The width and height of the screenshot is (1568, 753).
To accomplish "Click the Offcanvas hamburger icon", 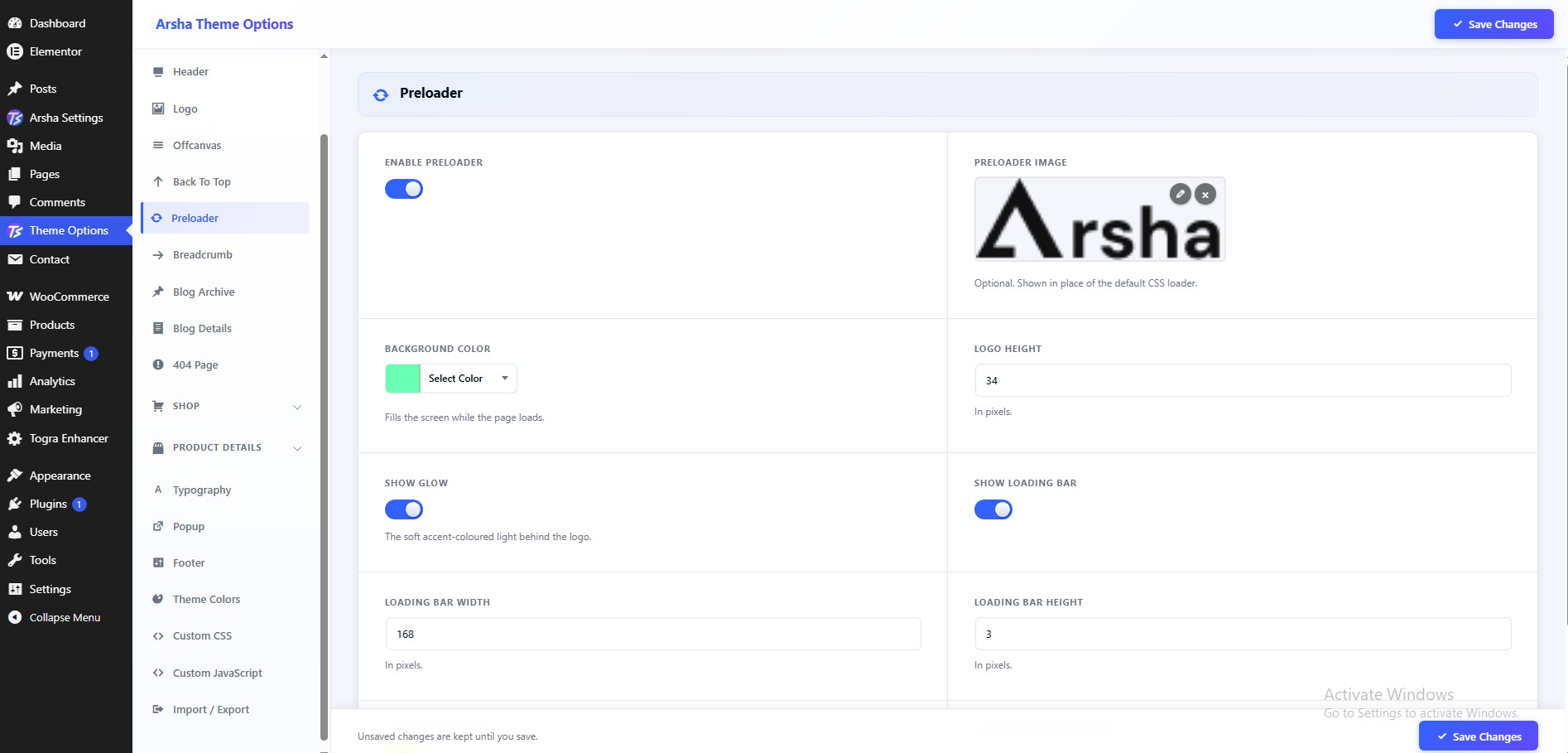I will tap(158, 145).
